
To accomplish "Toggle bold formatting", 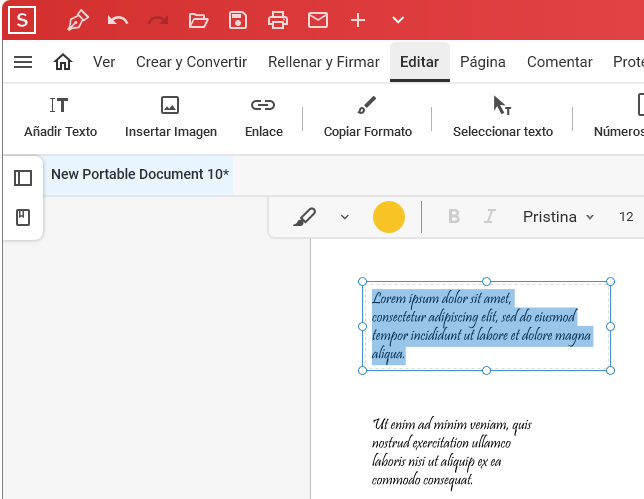I will click(454, 216).
